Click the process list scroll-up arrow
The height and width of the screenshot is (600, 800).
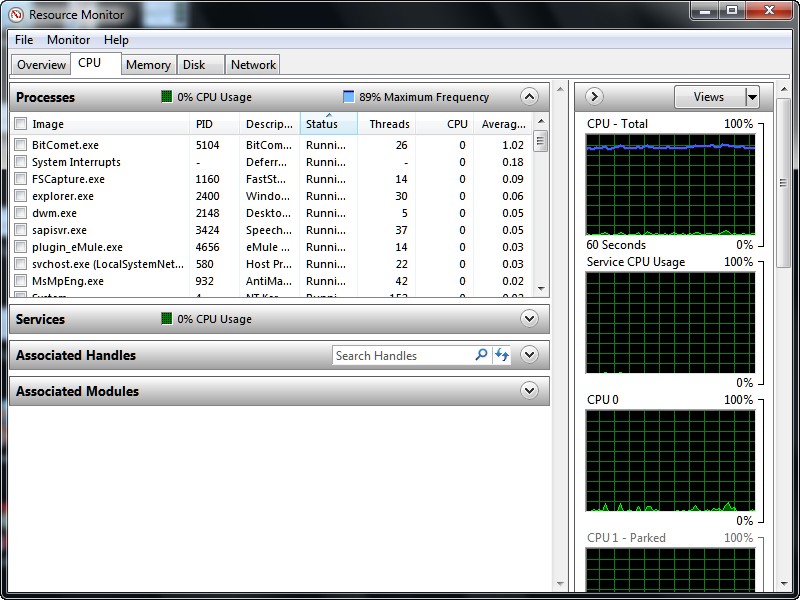coord(541,121)
